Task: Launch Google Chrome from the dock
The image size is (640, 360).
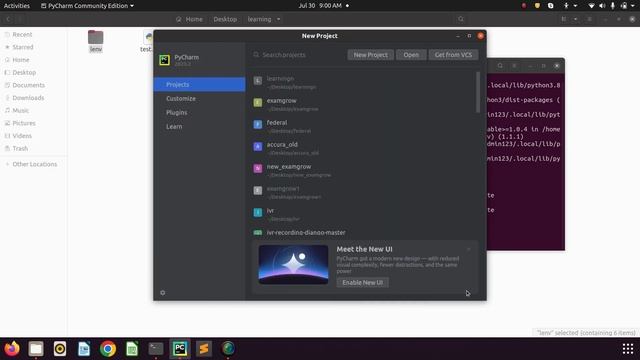Action: coord(108,349)
